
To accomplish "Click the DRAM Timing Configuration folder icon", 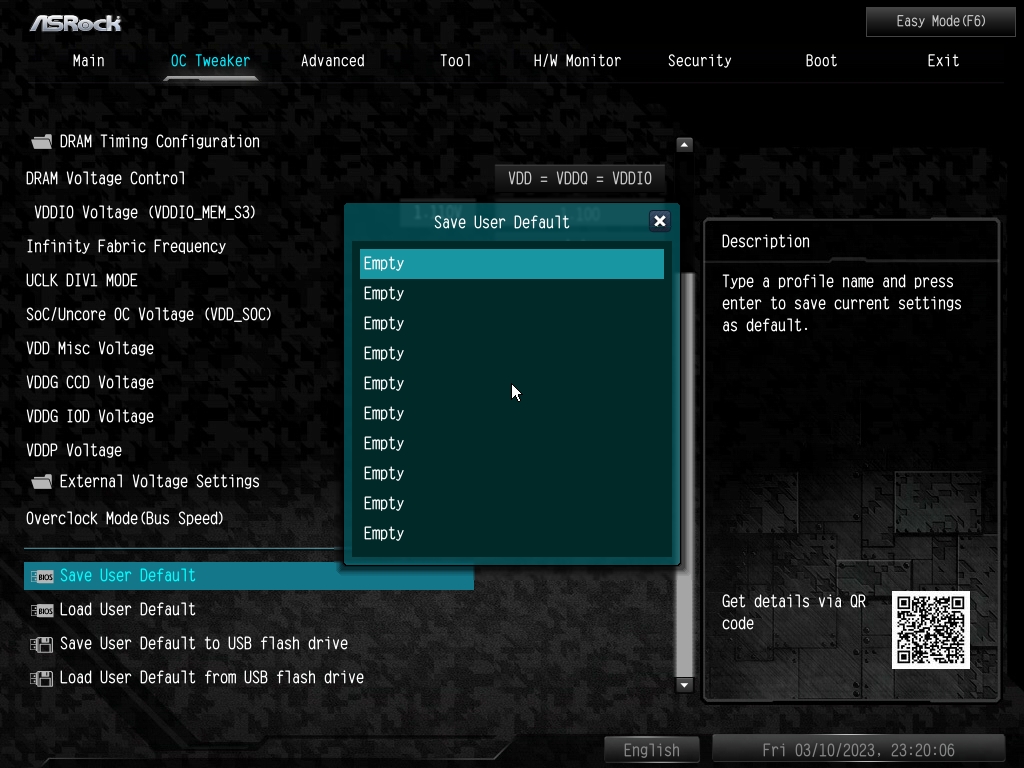I will [x=42, y=142].
